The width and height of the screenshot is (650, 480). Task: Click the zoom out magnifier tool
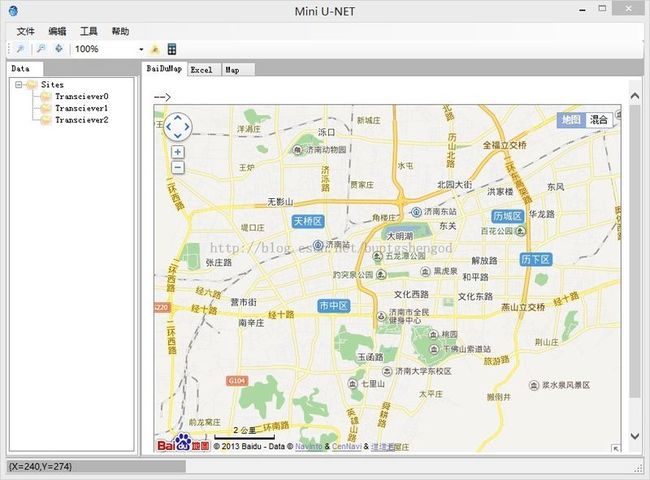pos(41,49)
